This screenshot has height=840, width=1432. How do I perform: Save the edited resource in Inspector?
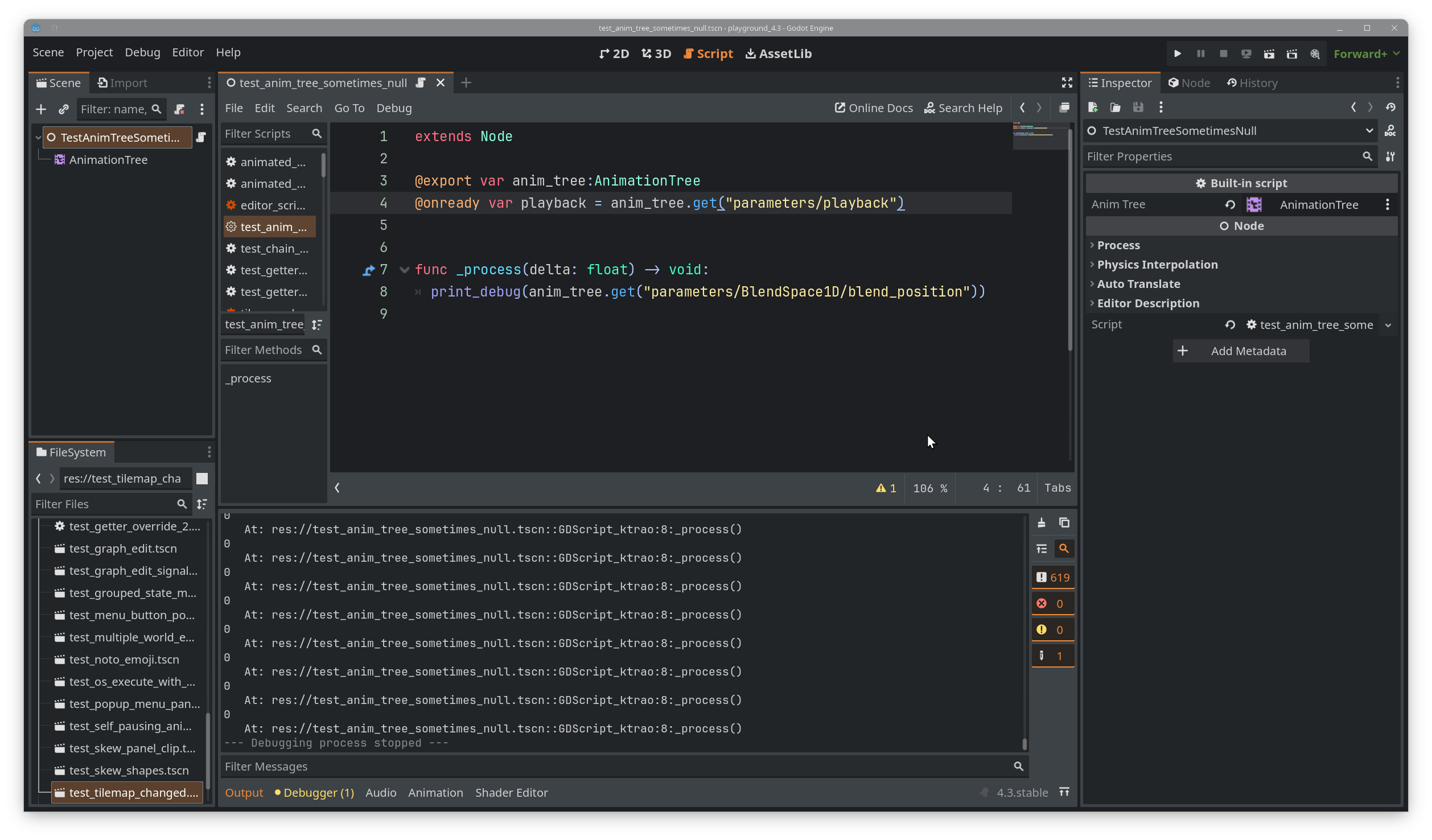[x=1138, y=107]
